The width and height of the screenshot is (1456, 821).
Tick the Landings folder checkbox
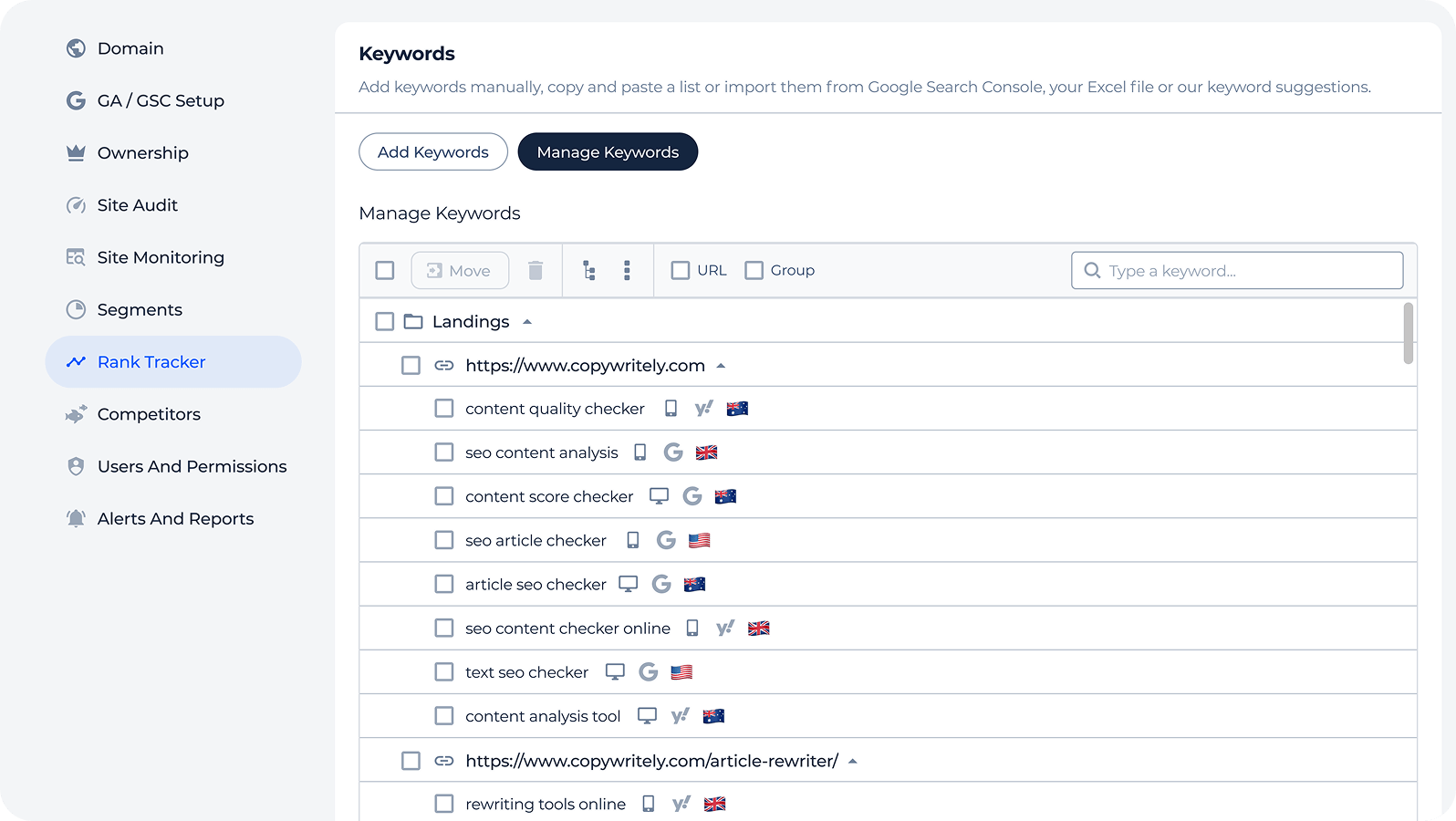pyautogui.click(x=385, y=321)
